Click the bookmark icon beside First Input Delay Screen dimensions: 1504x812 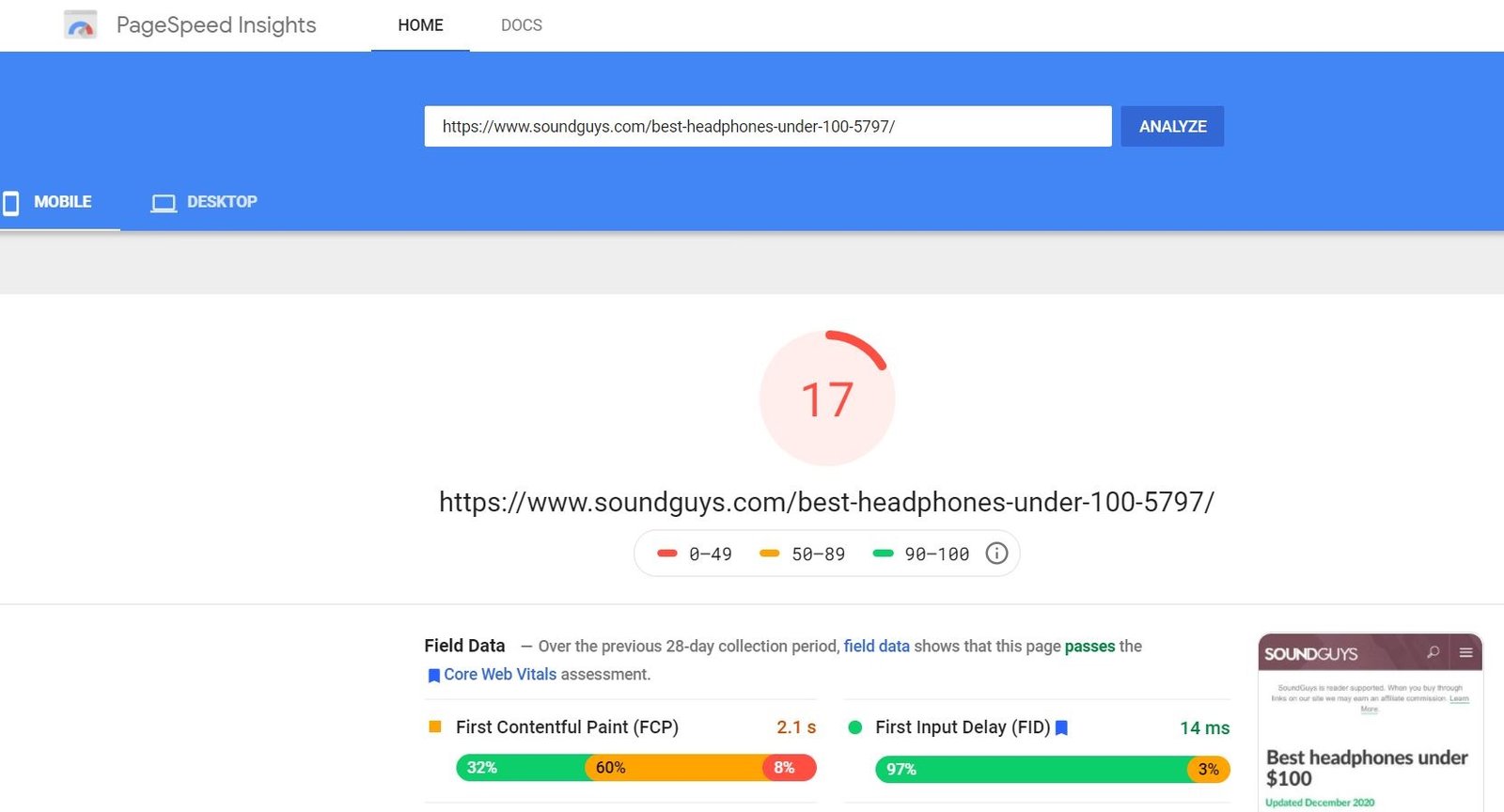1061,727
